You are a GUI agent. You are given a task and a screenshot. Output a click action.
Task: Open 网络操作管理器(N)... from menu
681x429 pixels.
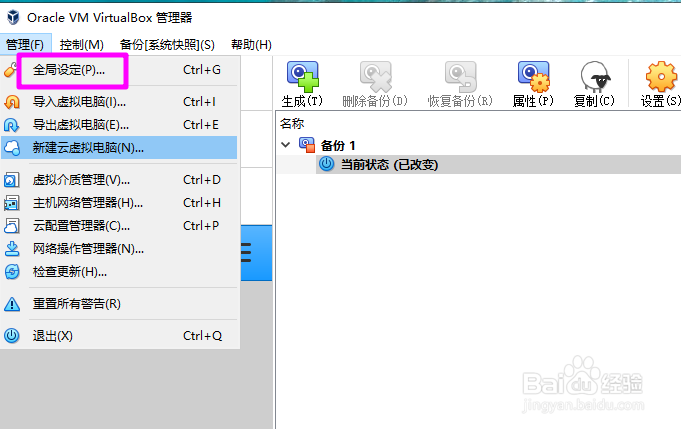119,248
